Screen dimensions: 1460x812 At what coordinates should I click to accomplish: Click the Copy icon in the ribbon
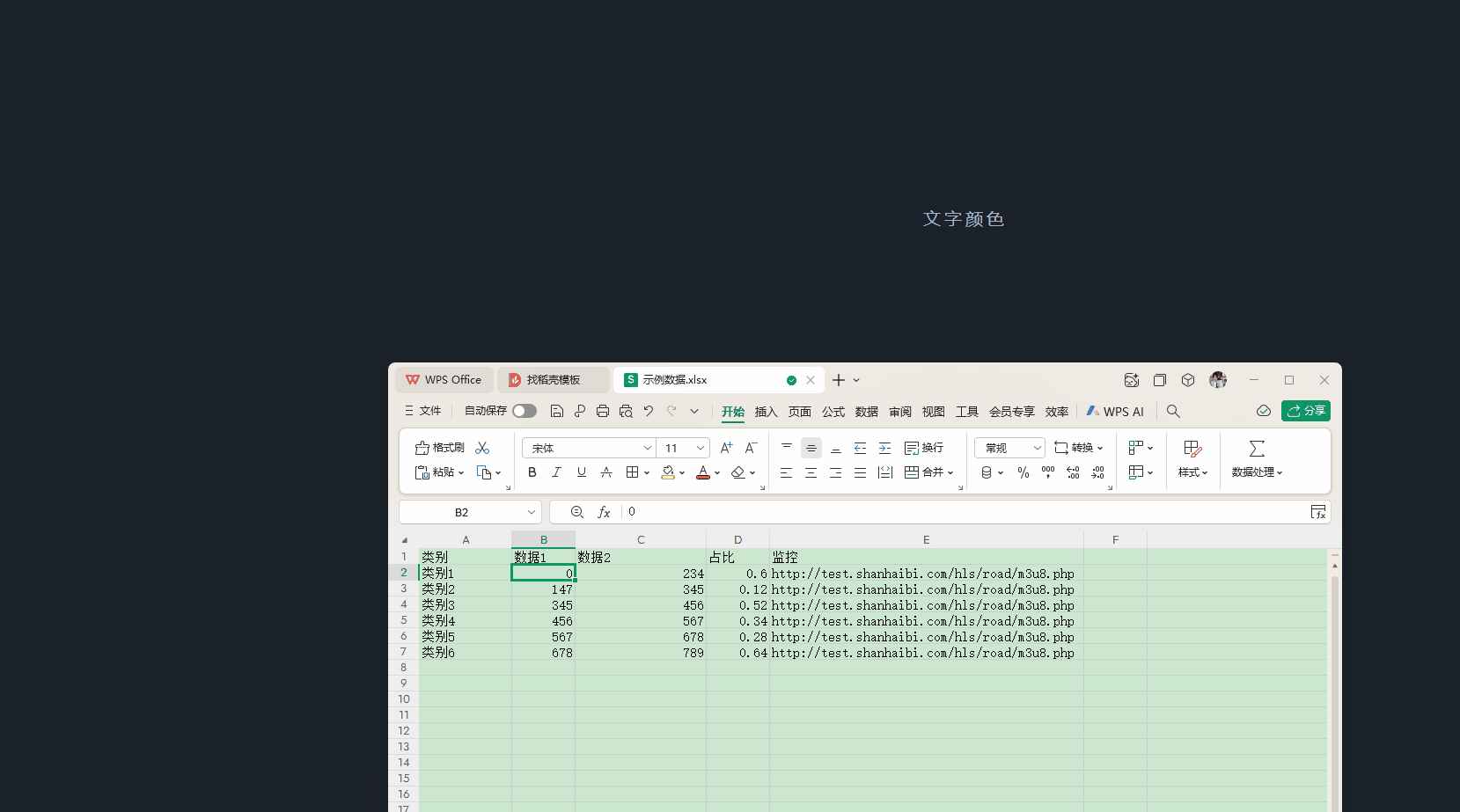484,472
